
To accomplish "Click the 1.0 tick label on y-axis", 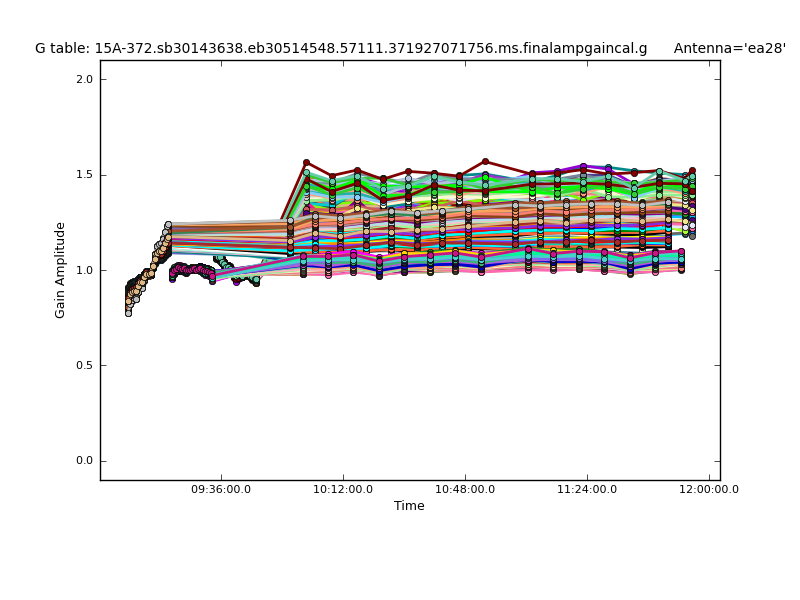I will point(83,270).
